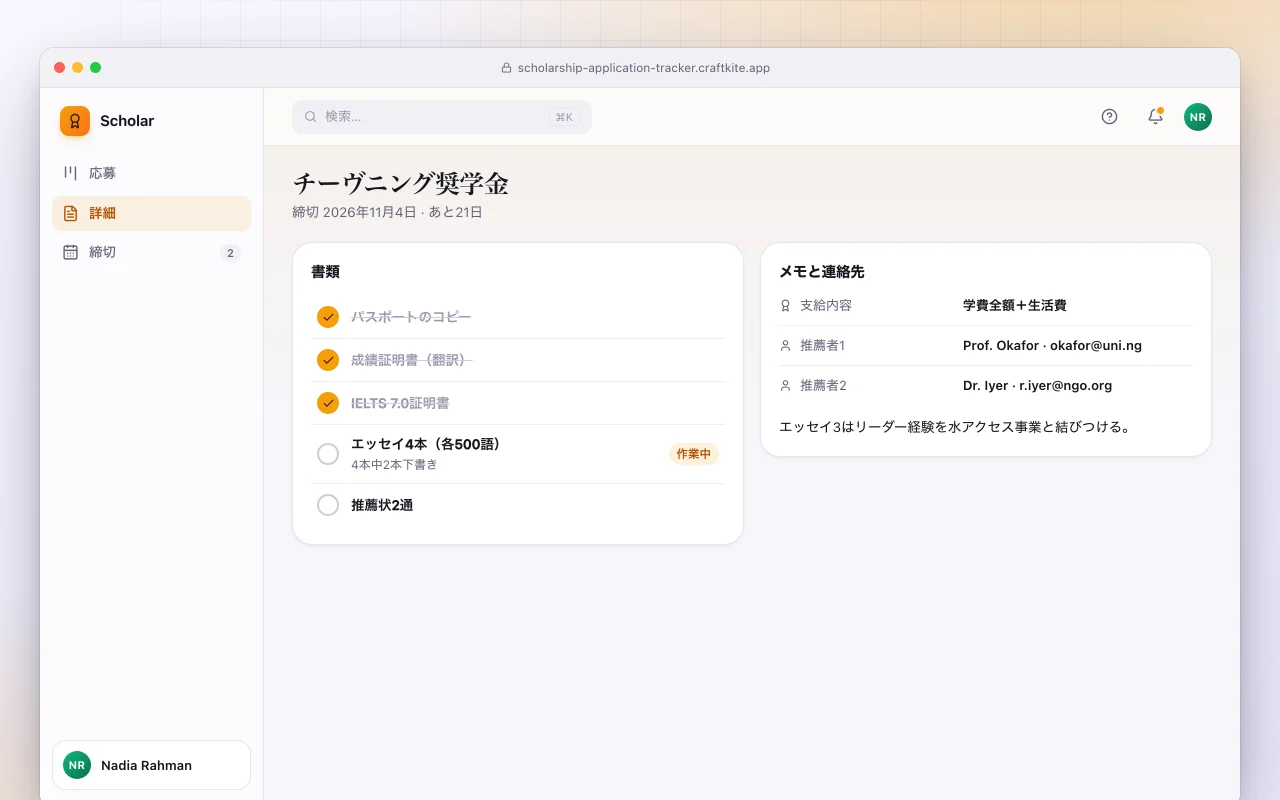Screen dimensions: 1280x800
Task: Click the エッセイ3 memo note
Action: 955,427
